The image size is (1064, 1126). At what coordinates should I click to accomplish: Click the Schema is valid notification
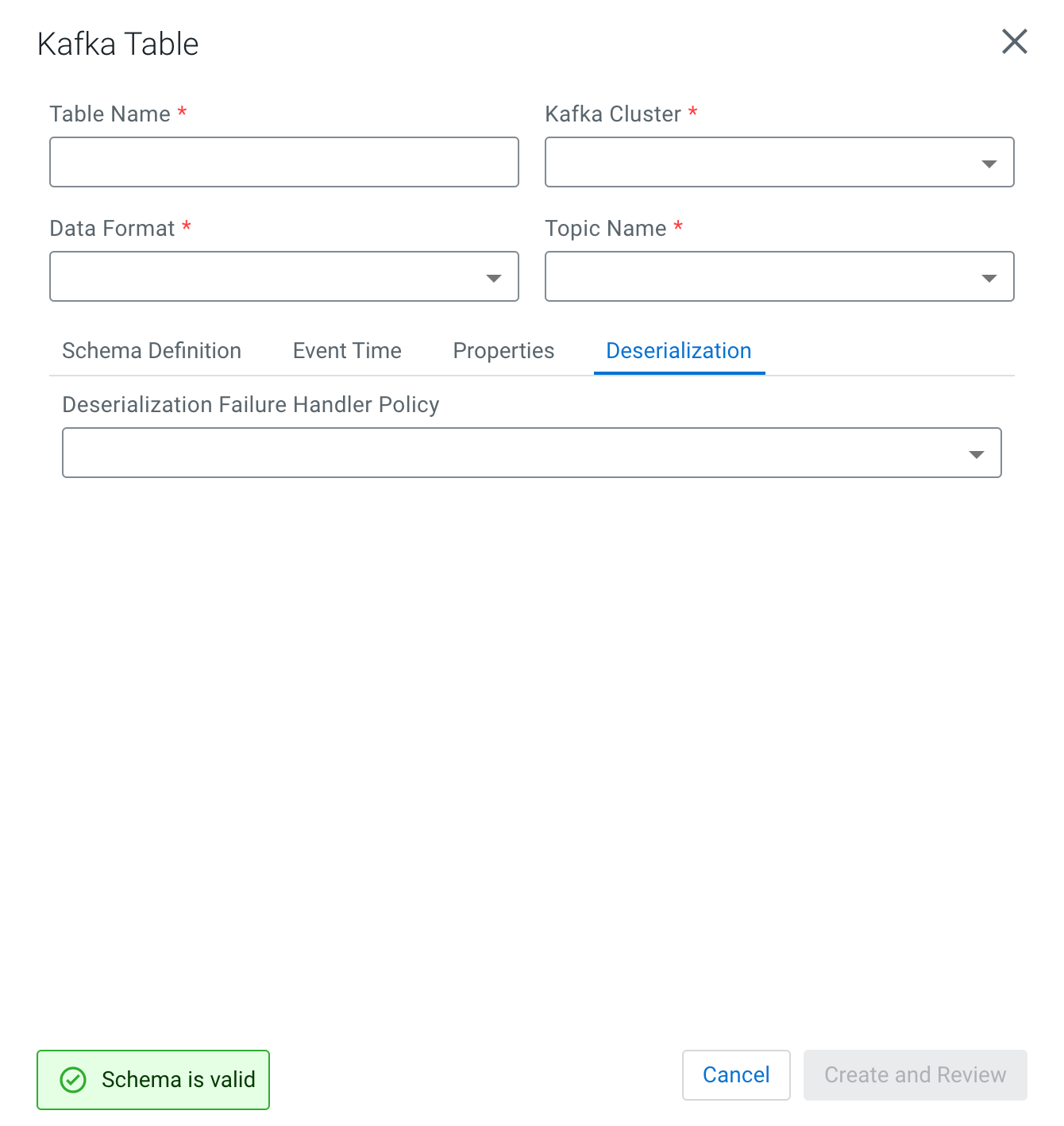pyautogui.click(x=153, y=1080)
